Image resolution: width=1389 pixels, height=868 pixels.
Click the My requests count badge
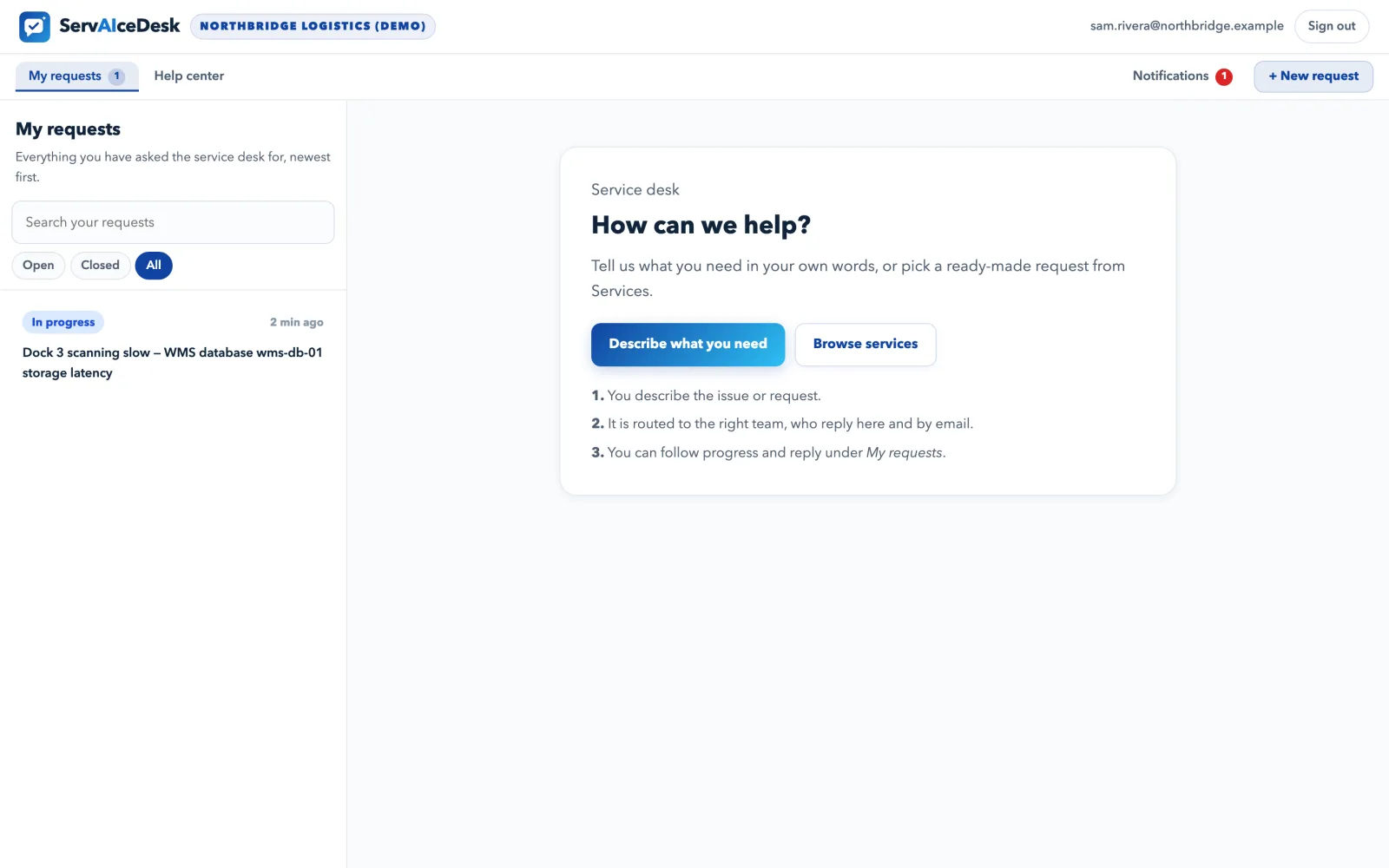pos(116,76)
